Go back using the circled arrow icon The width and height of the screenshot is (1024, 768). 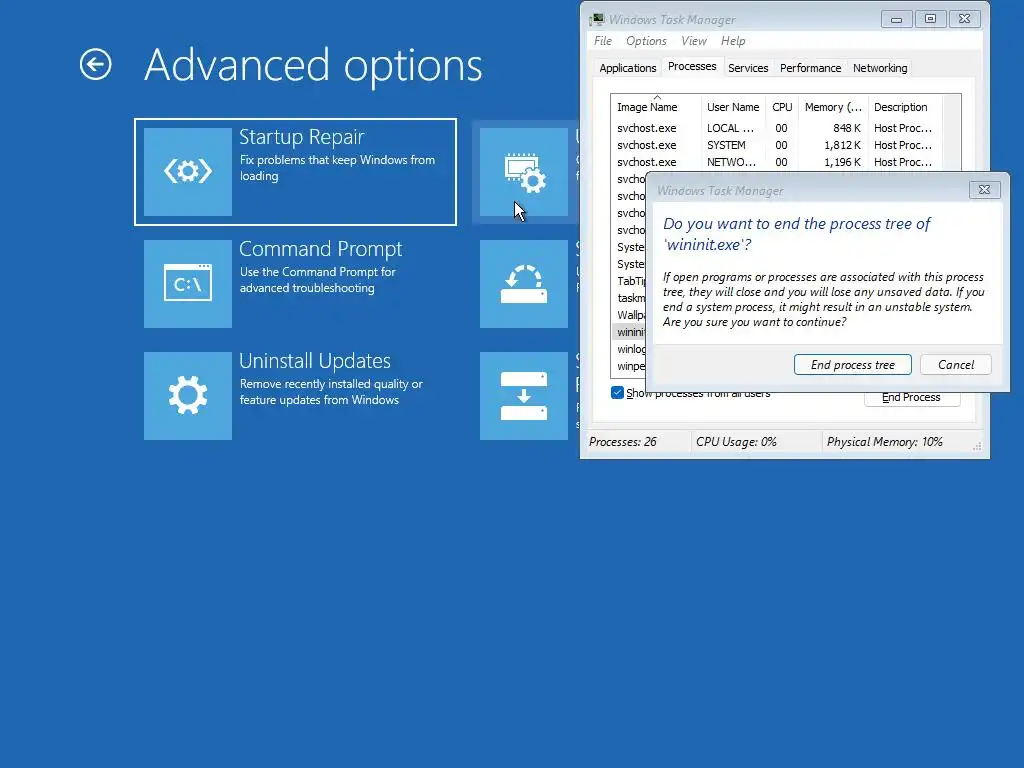(95, 64)
